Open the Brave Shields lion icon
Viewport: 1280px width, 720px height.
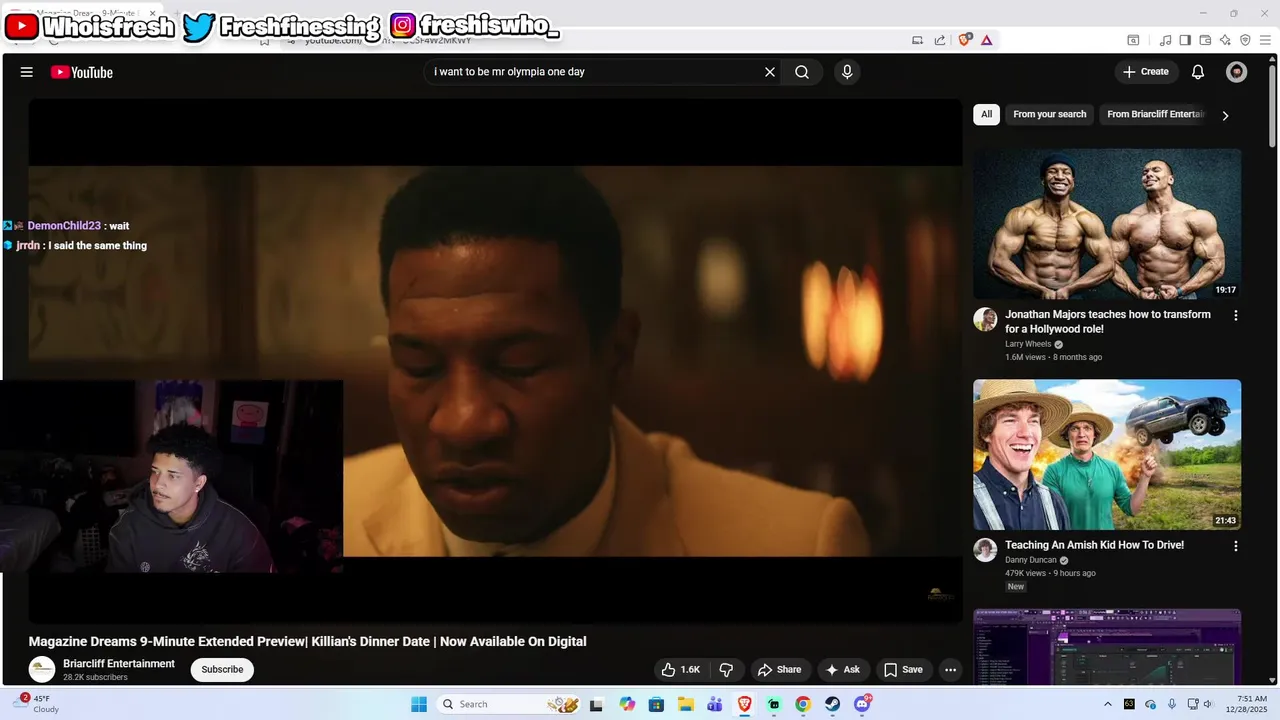[965, 40]
